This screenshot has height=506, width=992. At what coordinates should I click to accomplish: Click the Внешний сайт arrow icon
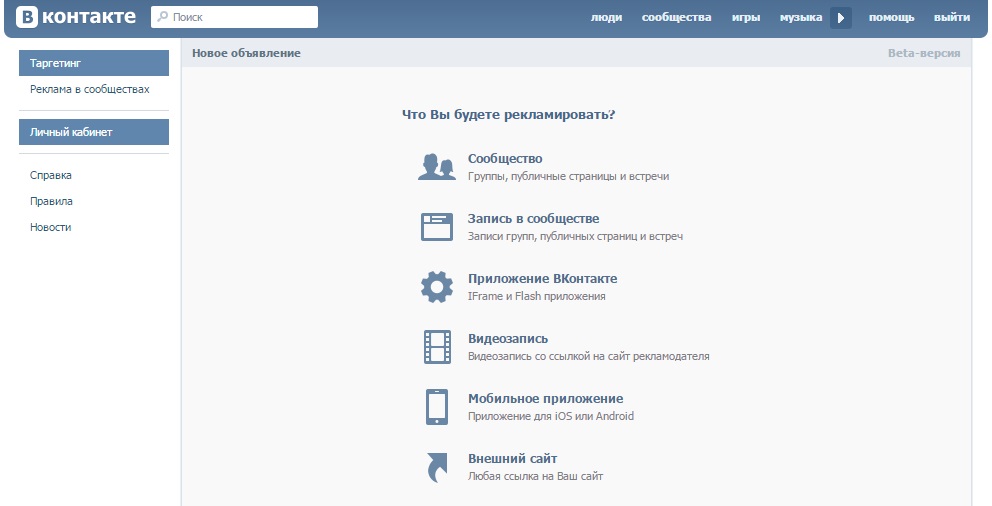click(x=437, y=467)
